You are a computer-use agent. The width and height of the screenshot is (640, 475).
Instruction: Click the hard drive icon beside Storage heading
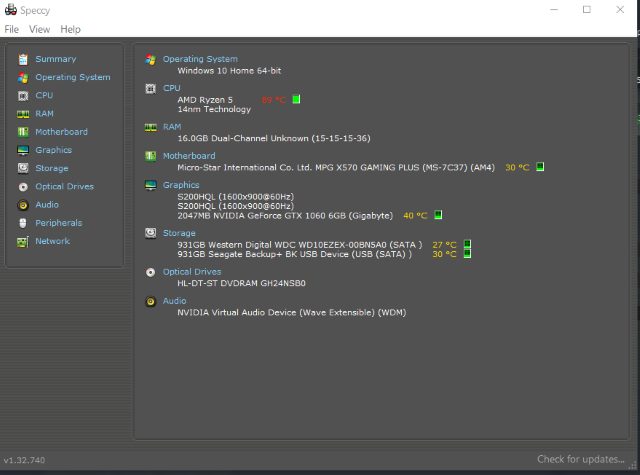pos(151,233)
